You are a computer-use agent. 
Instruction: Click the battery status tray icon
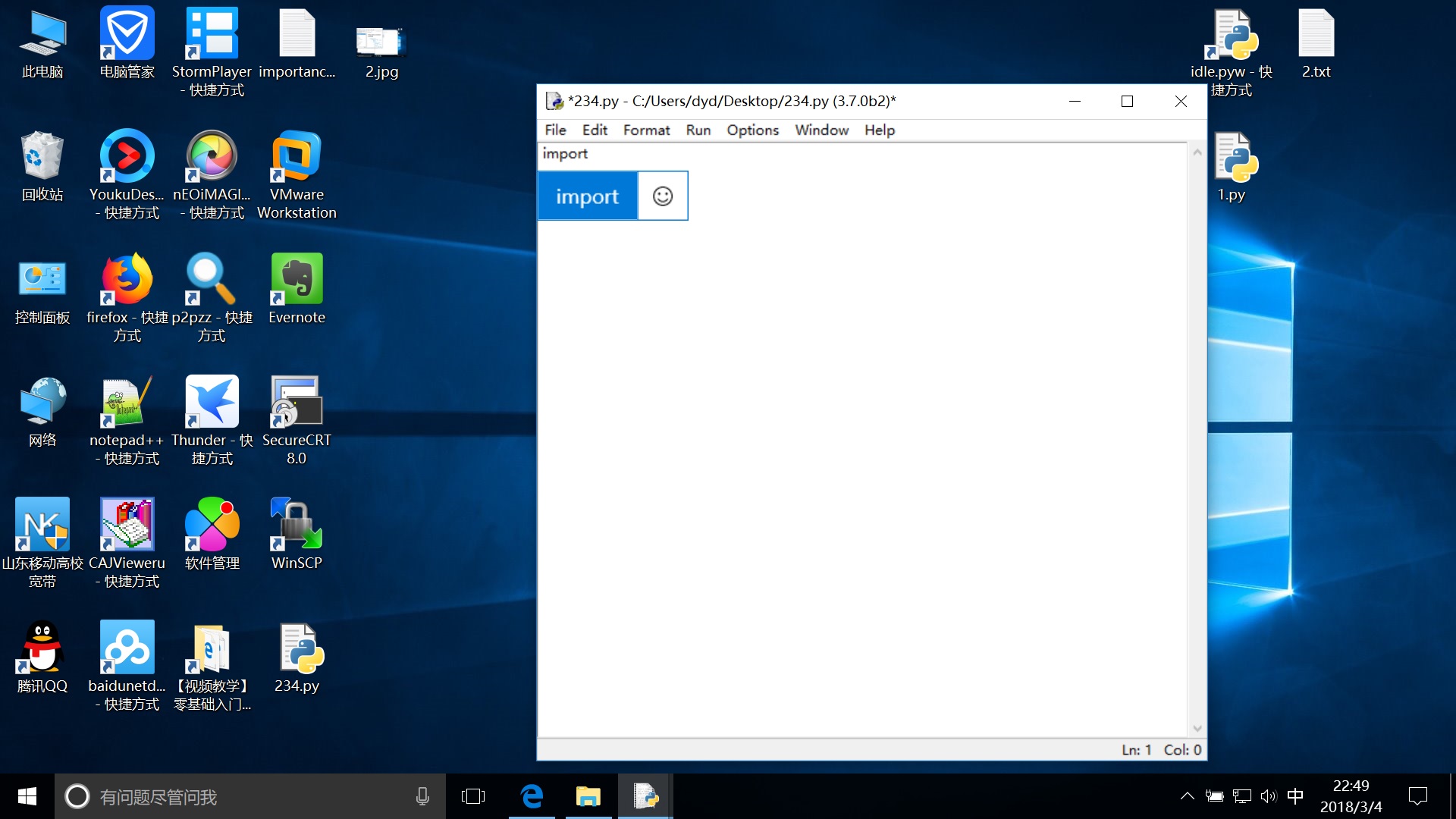coord(1215,796)
